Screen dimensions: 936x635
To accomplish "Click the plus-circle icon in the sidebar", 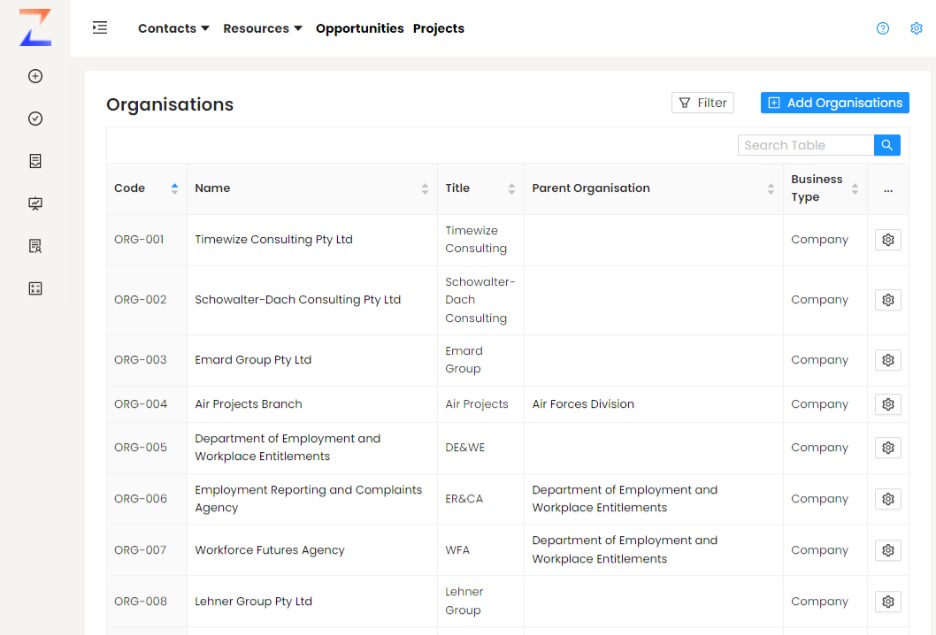I will pos(35,76).
